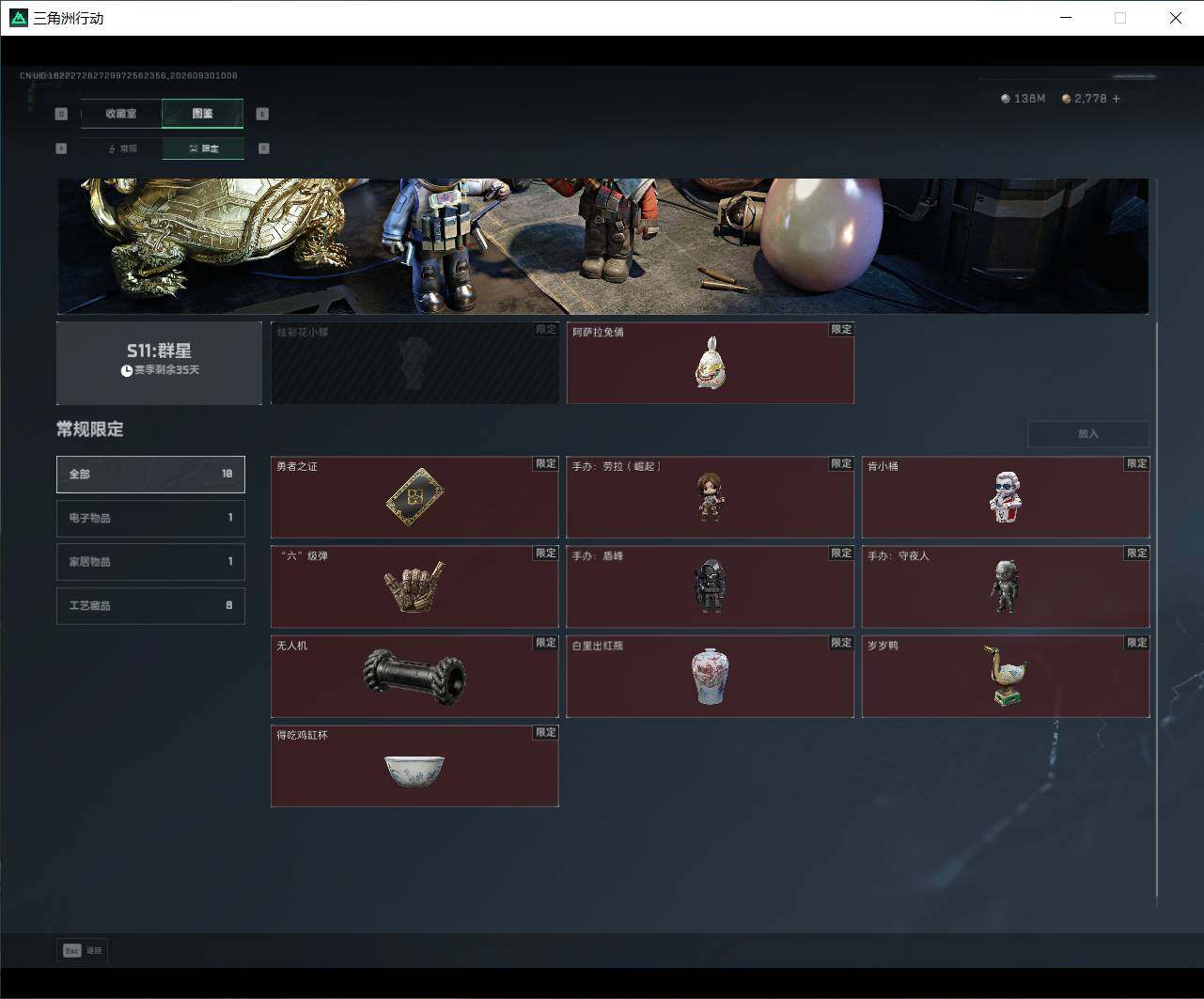Click the Esc 返回 button
Screen dimensions: 1204x999
pos(83,951)
